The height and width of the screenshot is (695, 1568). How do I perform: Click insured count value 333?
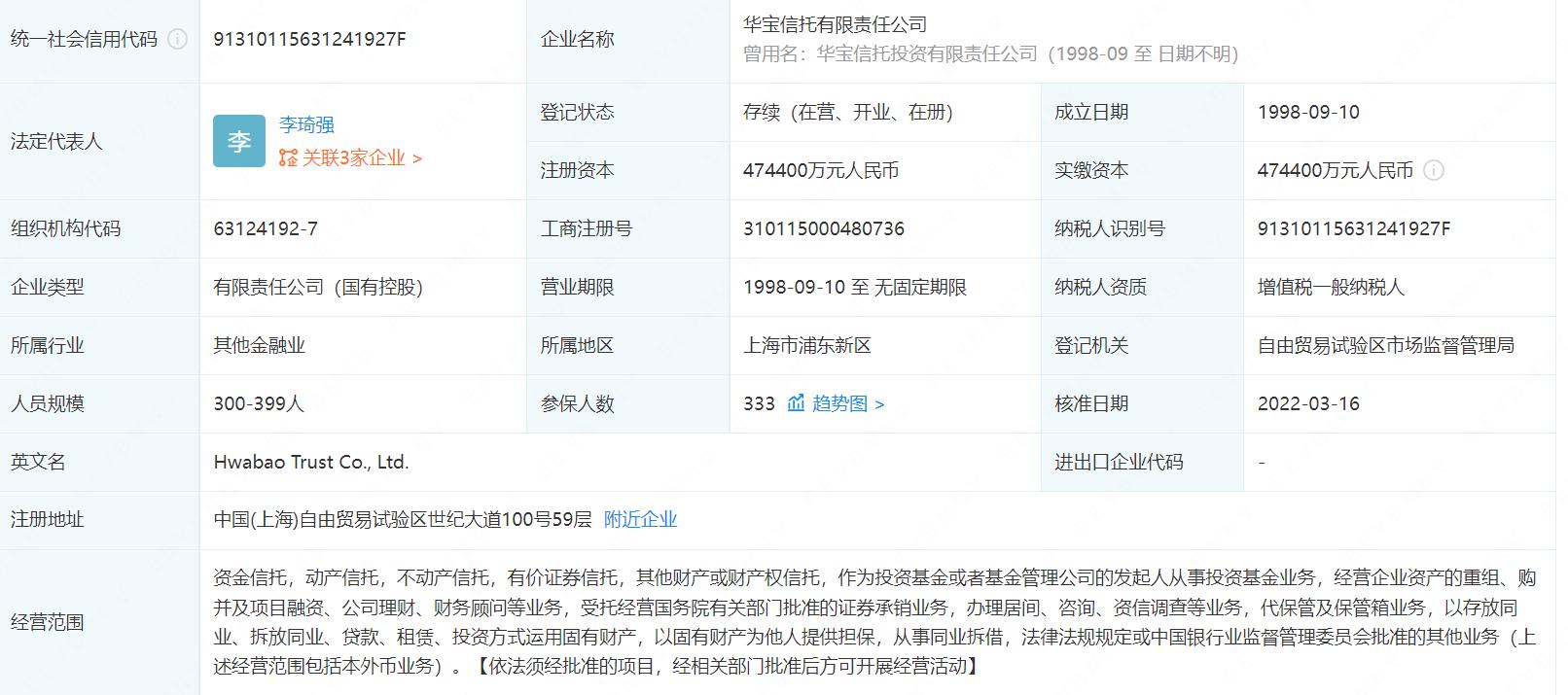click(759, 403)
